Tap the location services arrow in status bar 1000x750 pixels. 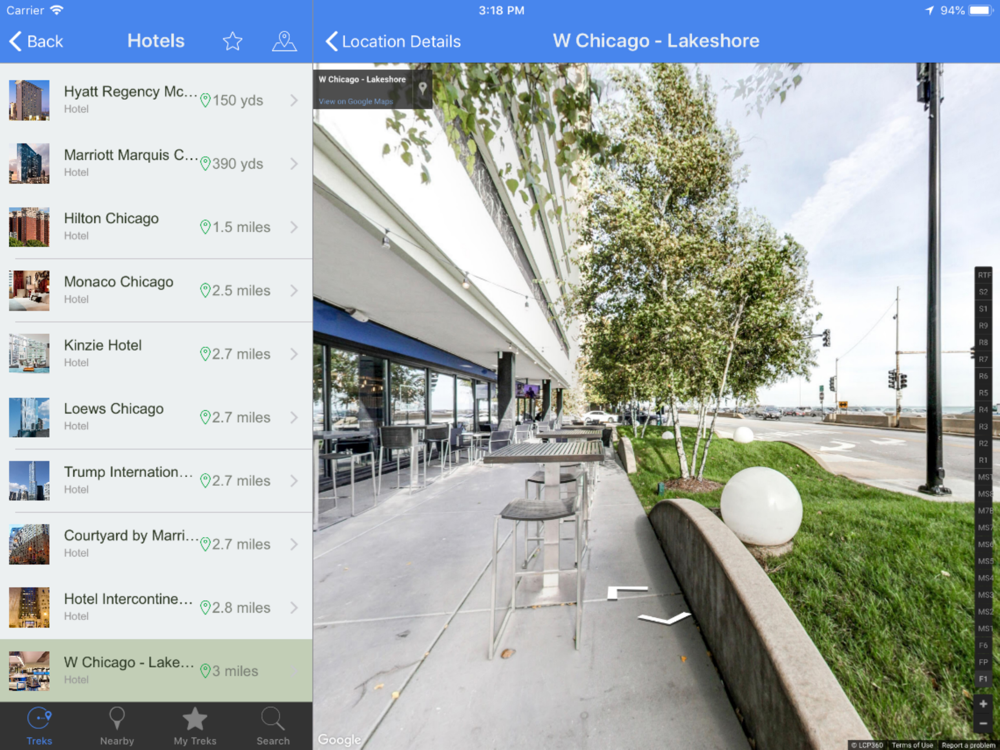[929, 10]
